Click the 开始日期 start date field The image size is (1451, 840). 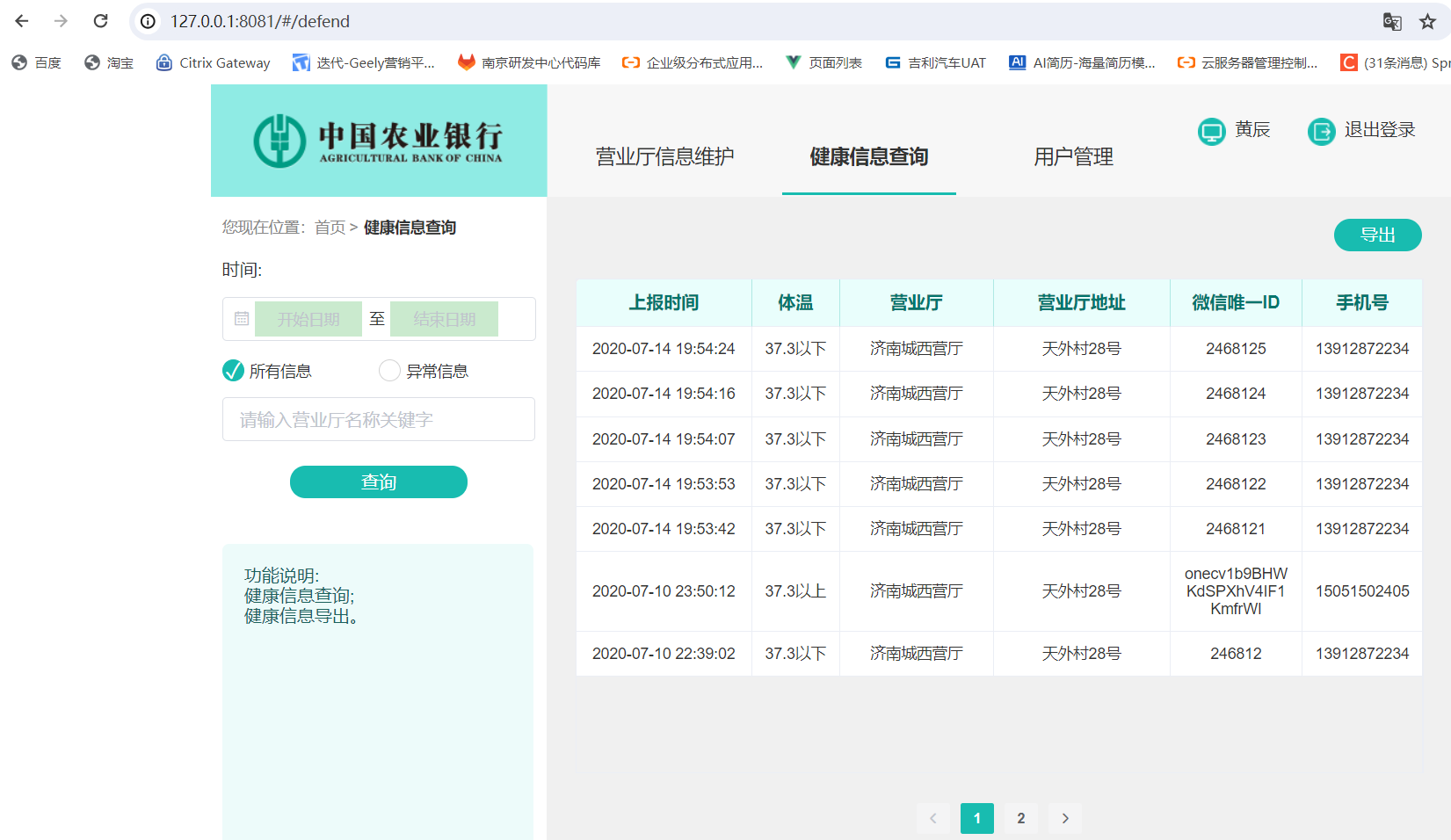[x=308, y=319]
